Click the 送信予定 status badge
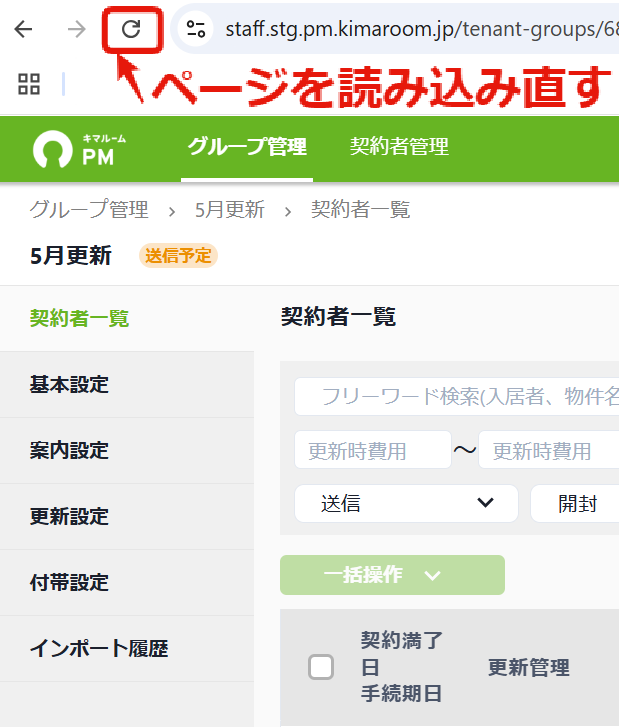The width and height of the screenshot is (619, 727). [178, 255]
